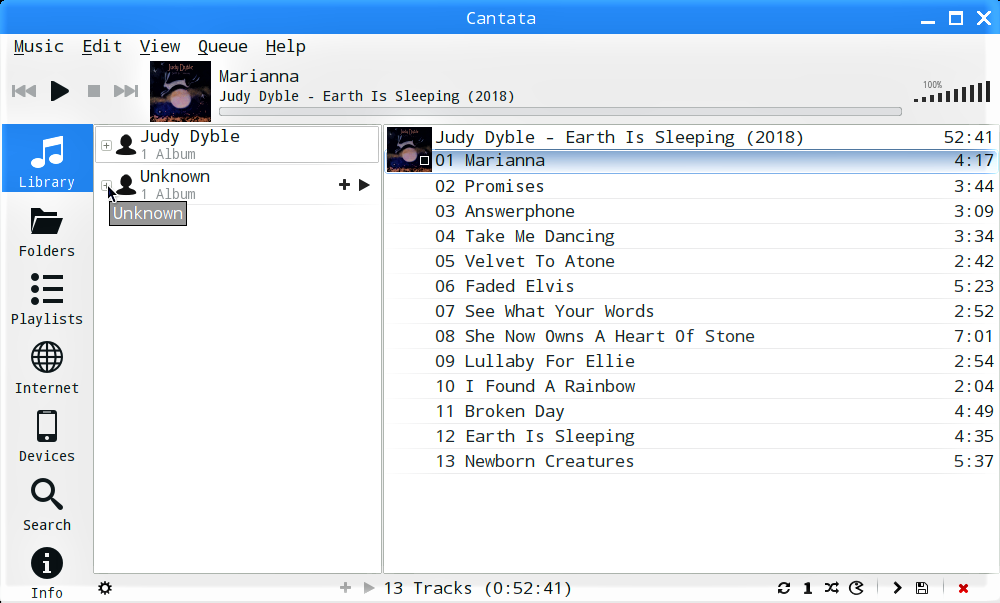This screenshot has height=603, width=1000.
Task: Select track 05 Velvet To Atone
Action: 691,261
